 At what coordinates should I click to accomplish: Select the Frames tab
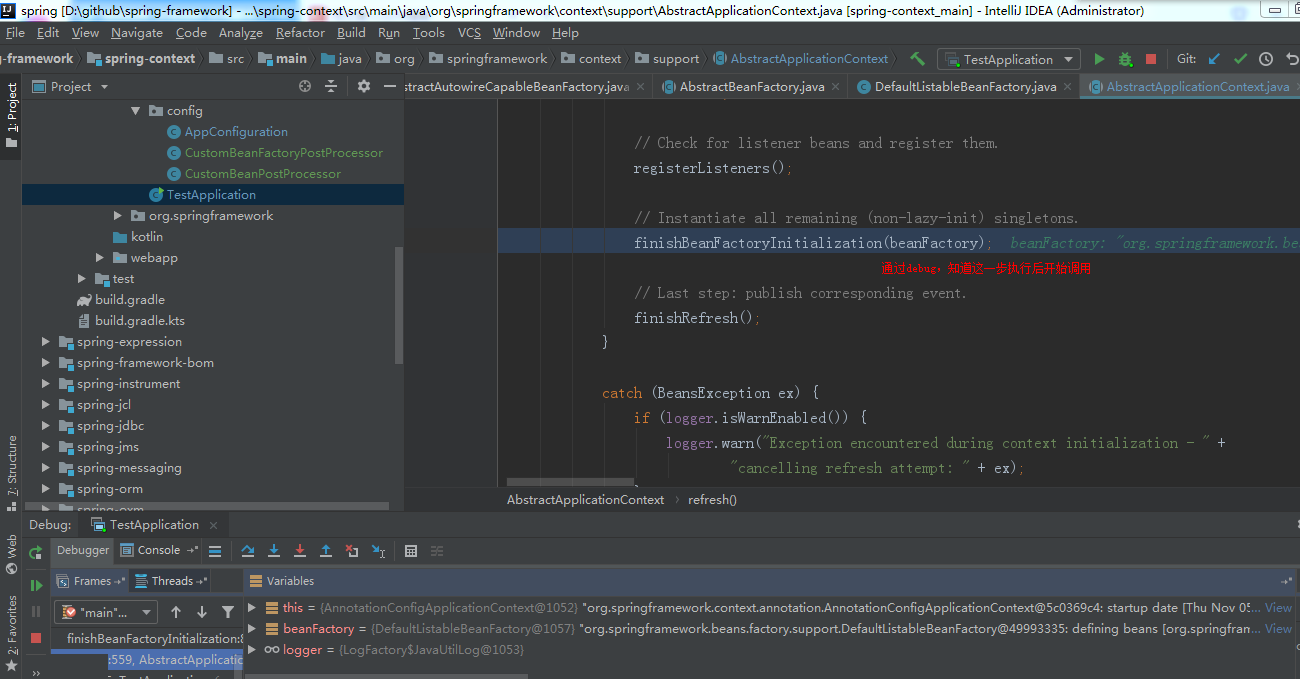tap(92, 581)
